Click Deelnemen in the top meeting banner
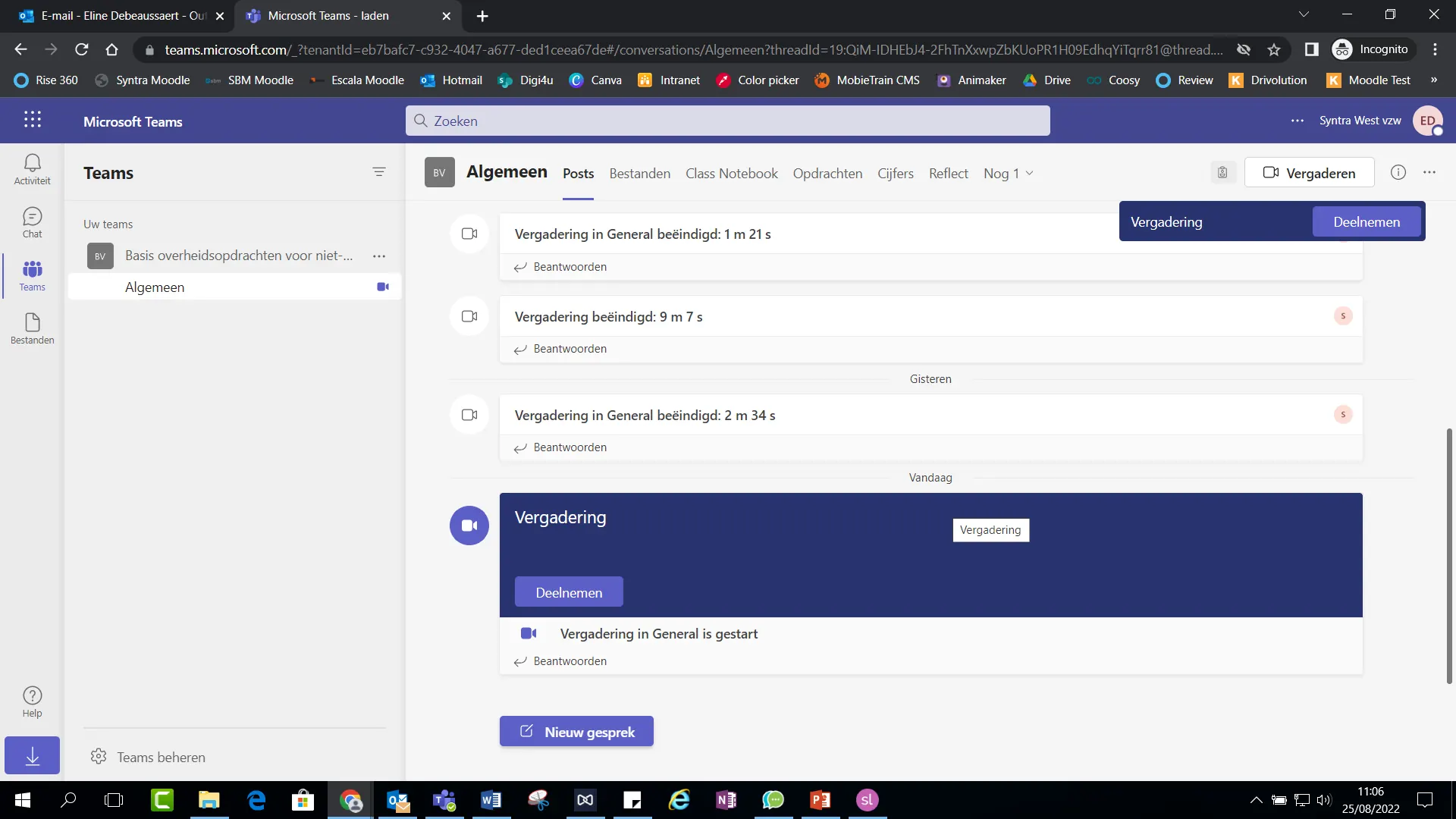 pyautogui.click(x=1367, y=221)
